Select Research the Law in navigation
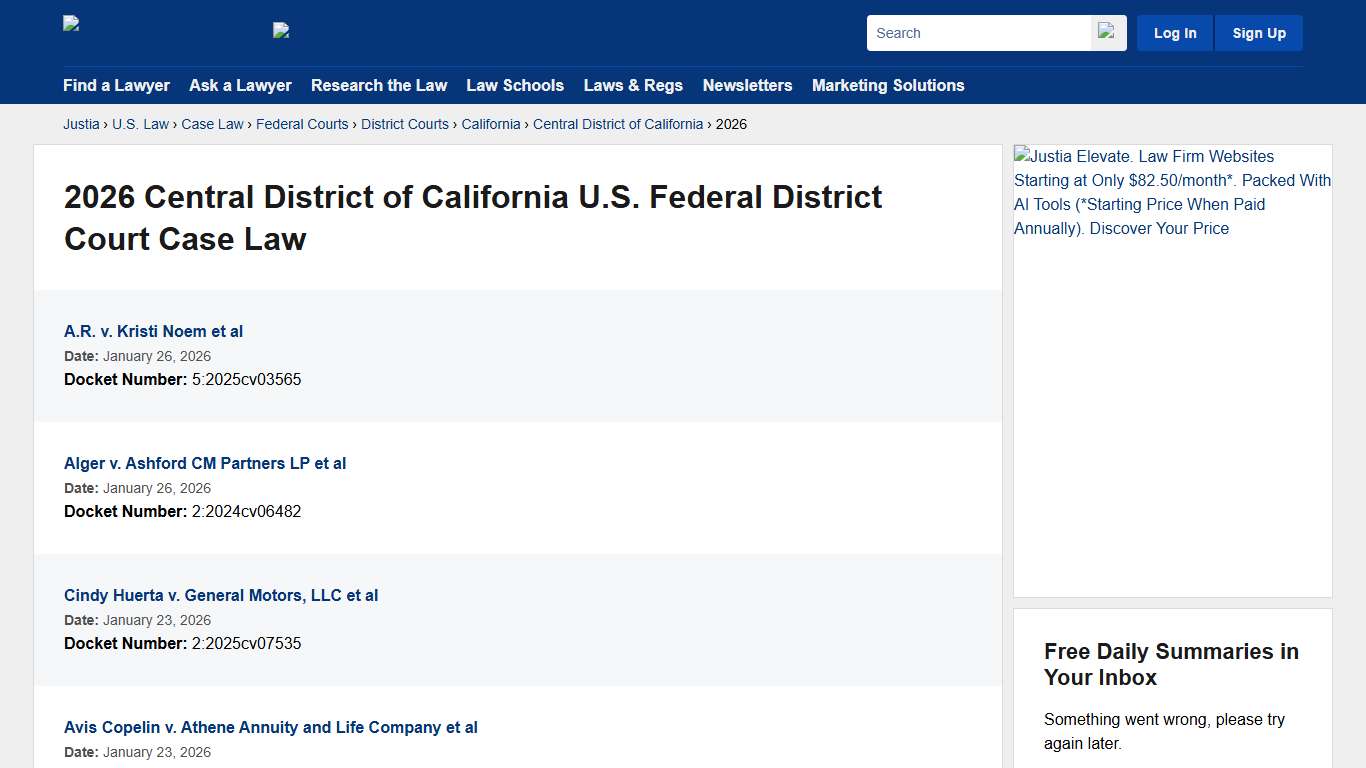 pyautogui.click(x=379, y=86)
